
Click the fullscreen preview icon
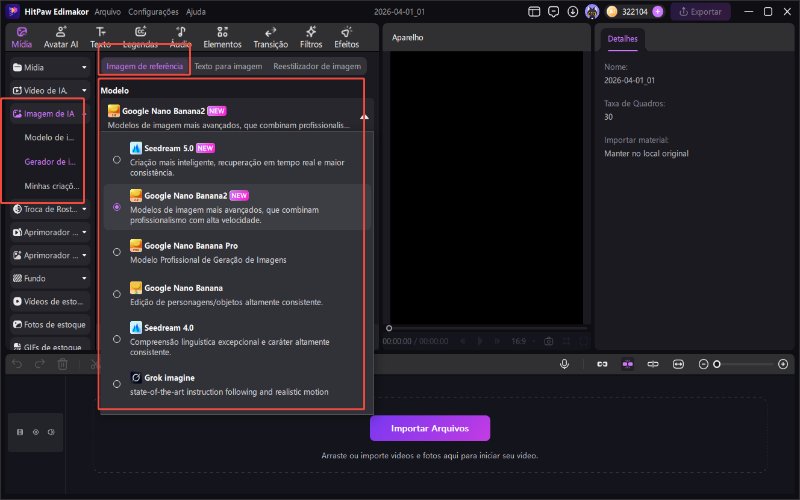click(583, 341)
